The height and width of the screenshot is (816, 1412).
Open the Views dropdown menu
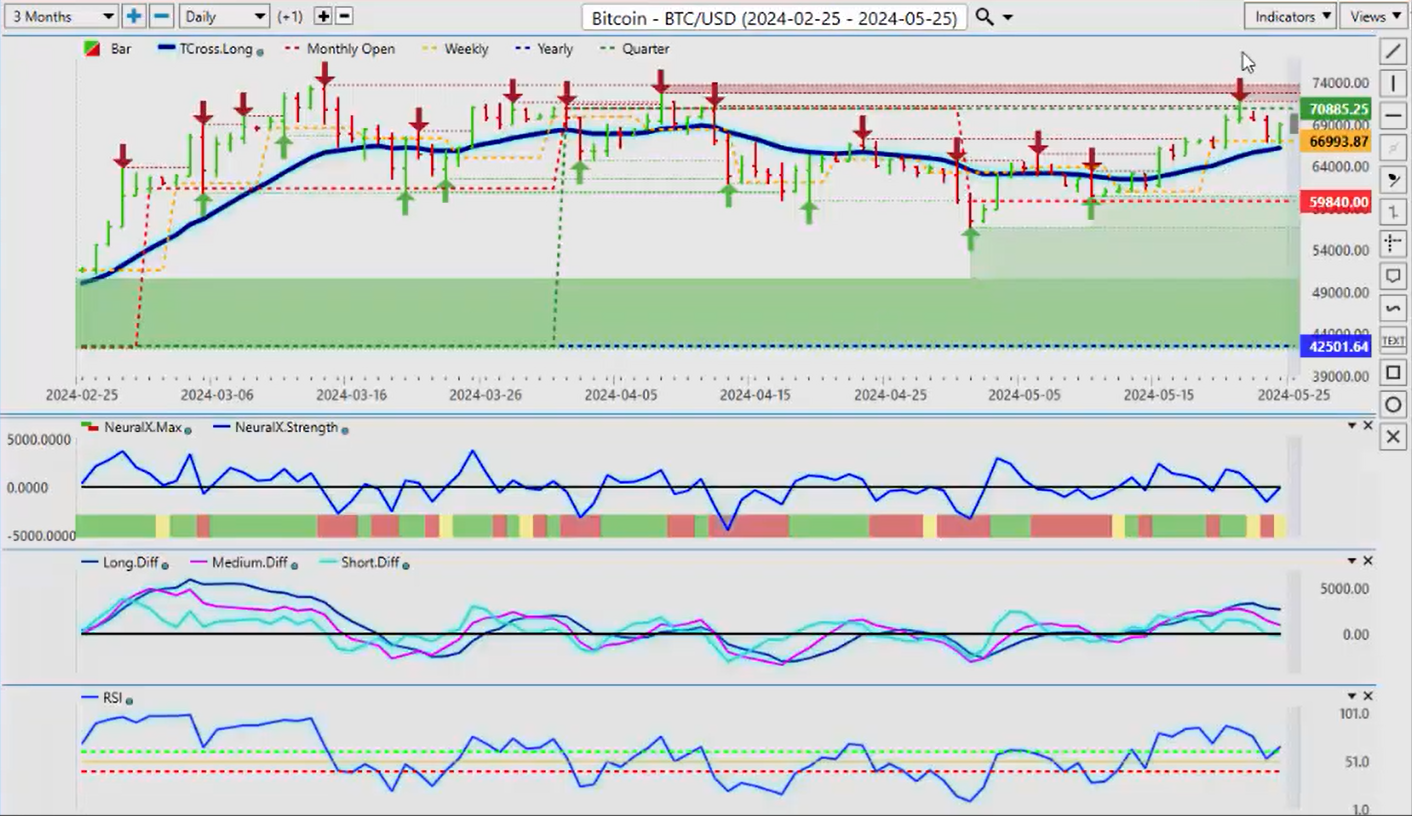[x=1376, y=16]
